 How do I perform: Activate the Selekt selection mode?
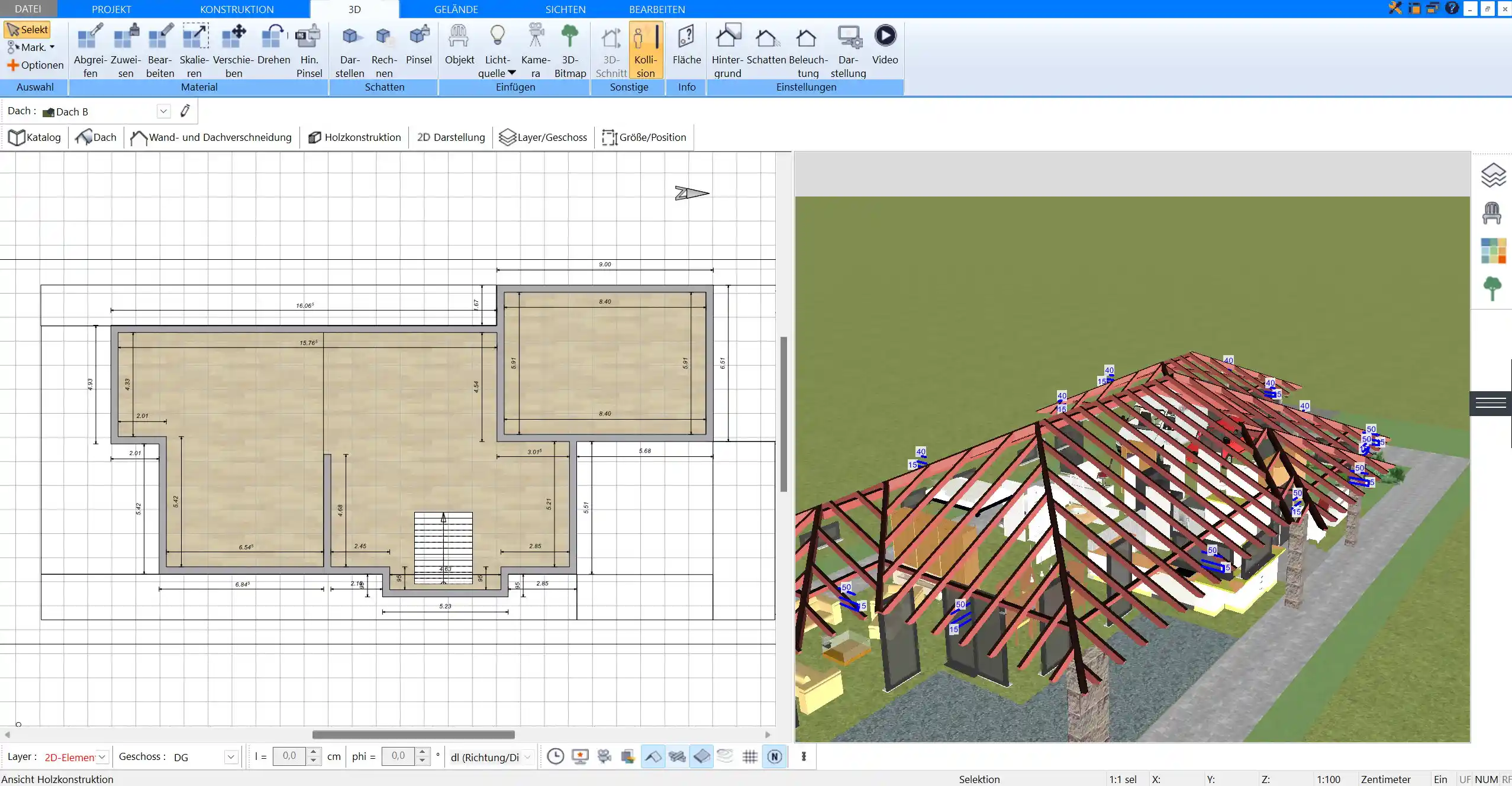27,30
